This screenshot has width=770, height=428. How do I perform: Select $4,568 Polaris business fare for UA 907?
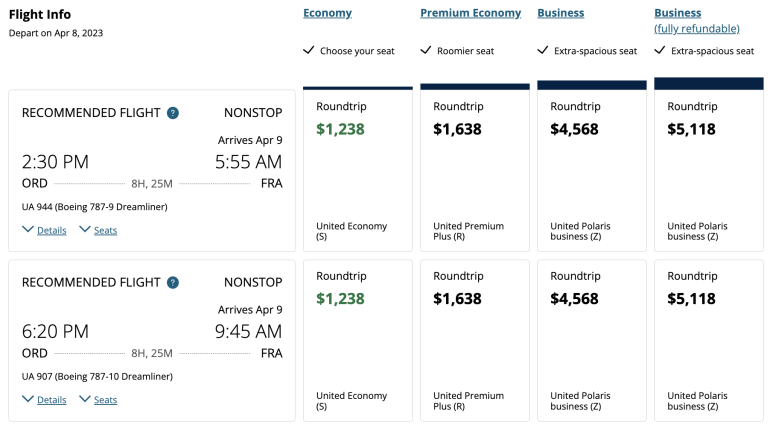point(591,340)
